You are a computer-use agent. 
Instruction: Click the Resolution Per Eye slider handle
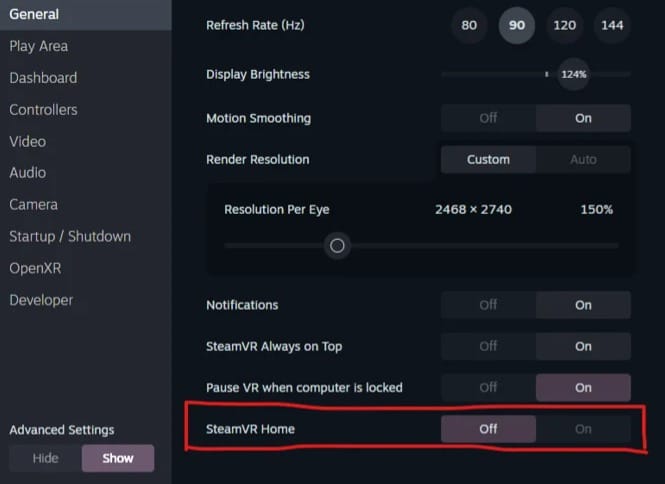pyautogui.click(x=338, y=246)
